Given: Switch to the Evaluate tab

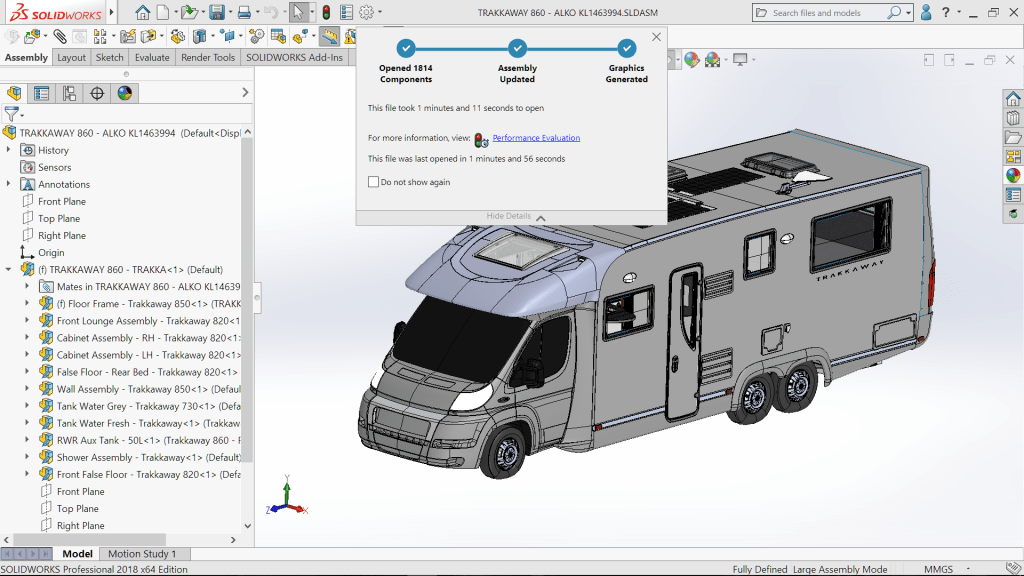Looking at the screenshot, I should (152, 58).
